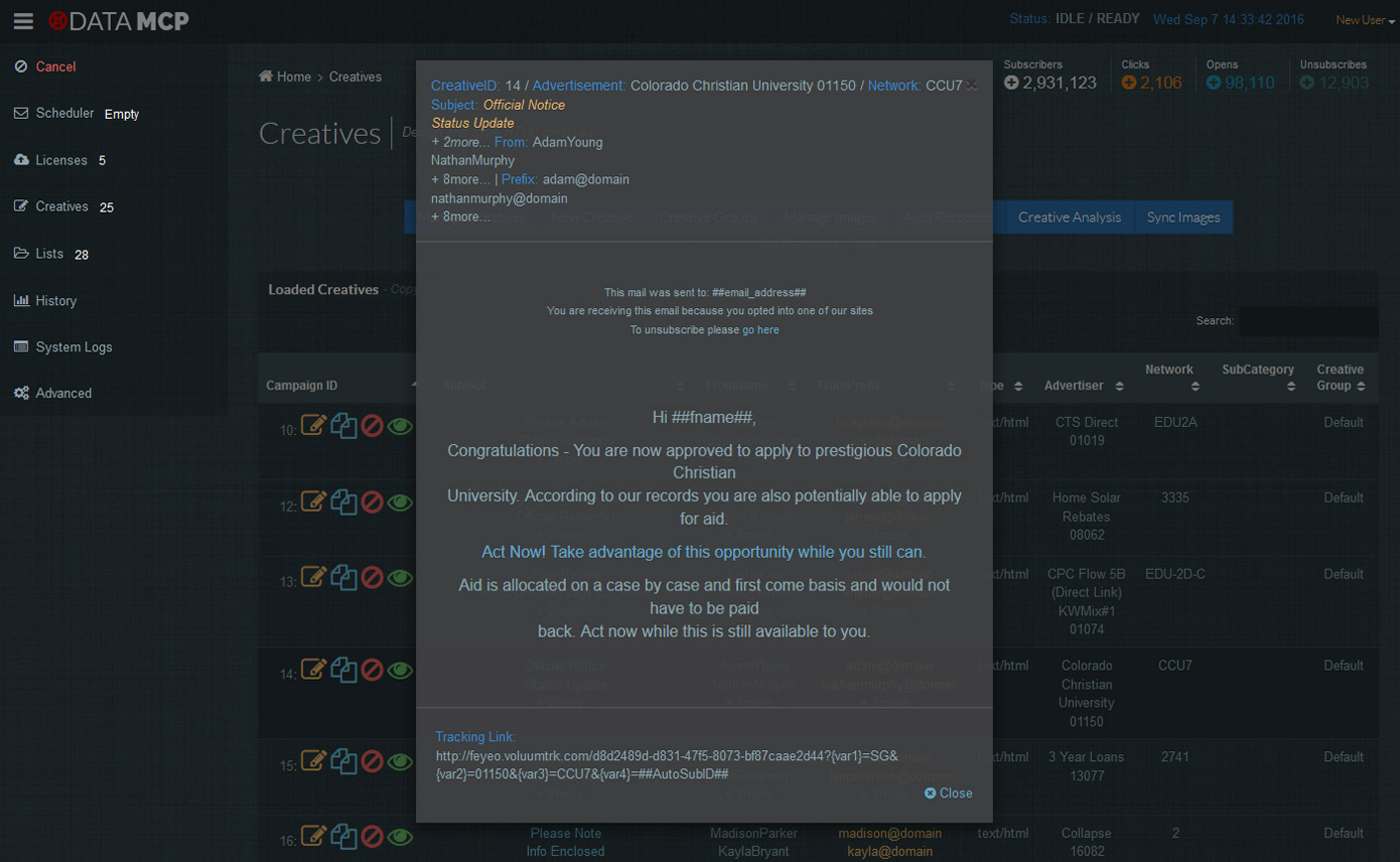Preview creative 12 eye icon
The height and width of the screenshot is (862, 1400).
(400, 502)
